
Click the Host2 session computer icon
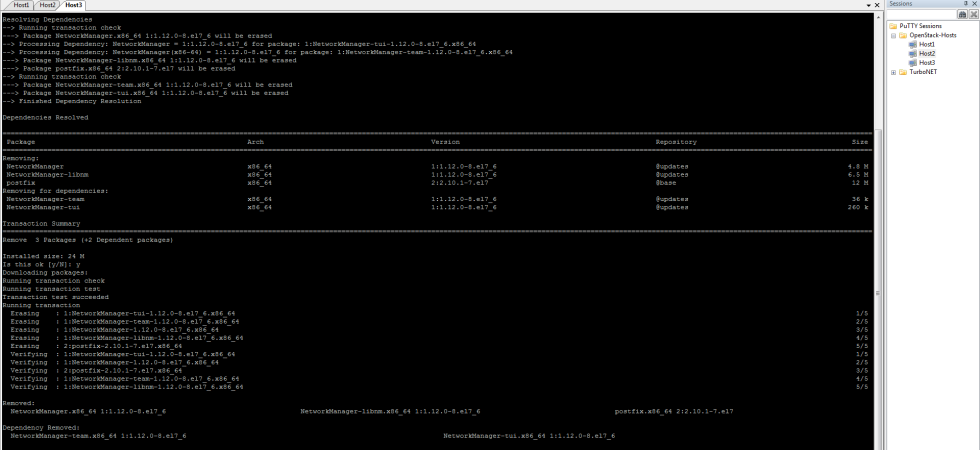tap(912, 54)
